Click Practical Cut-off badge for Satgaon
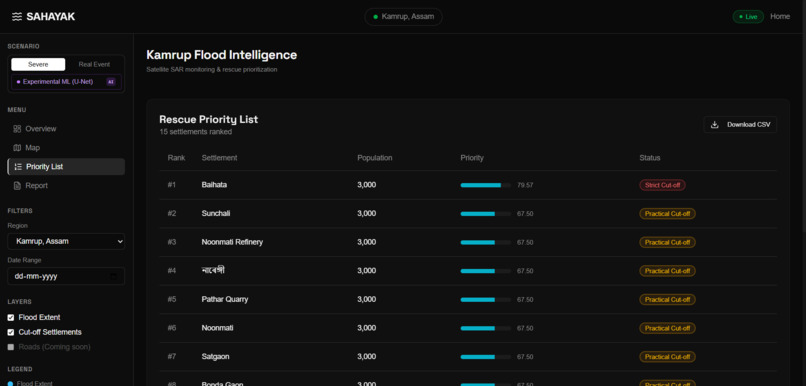The height and width of the screenshot is (386, 806). click(667, 357)
